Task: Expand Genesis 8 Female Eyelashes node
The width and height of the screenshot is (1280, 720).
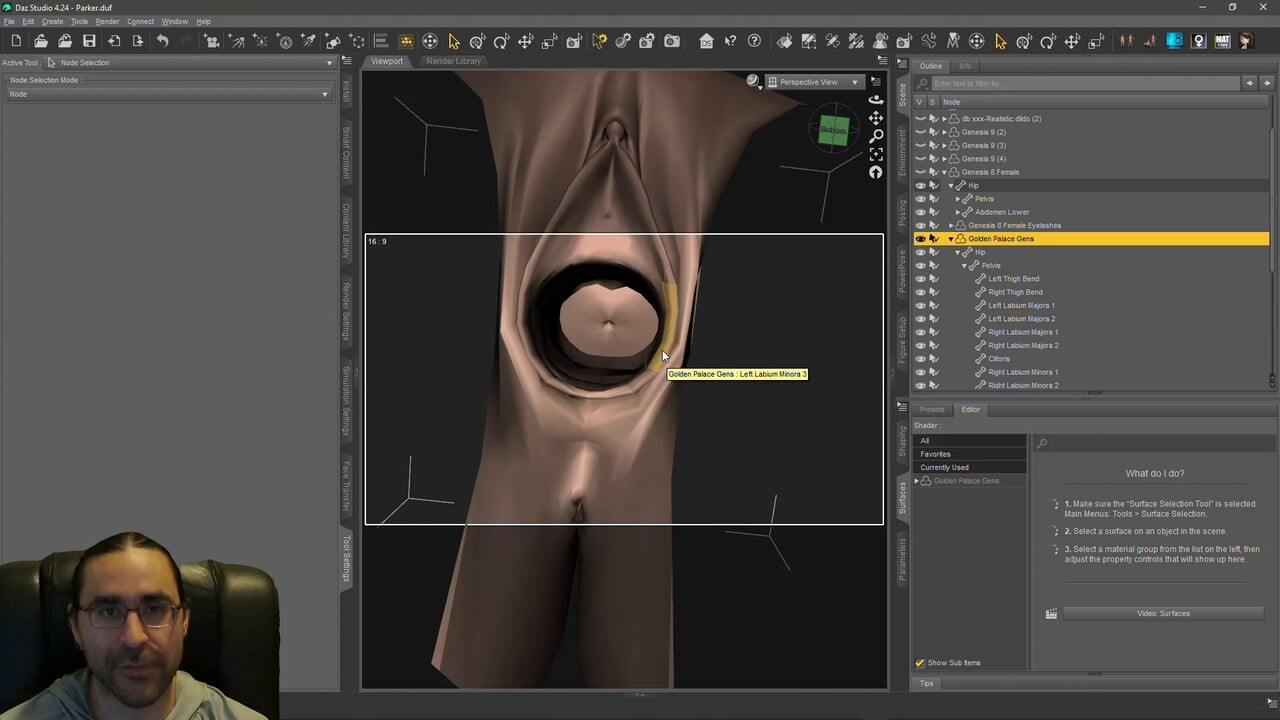Action: coord(951,225)
